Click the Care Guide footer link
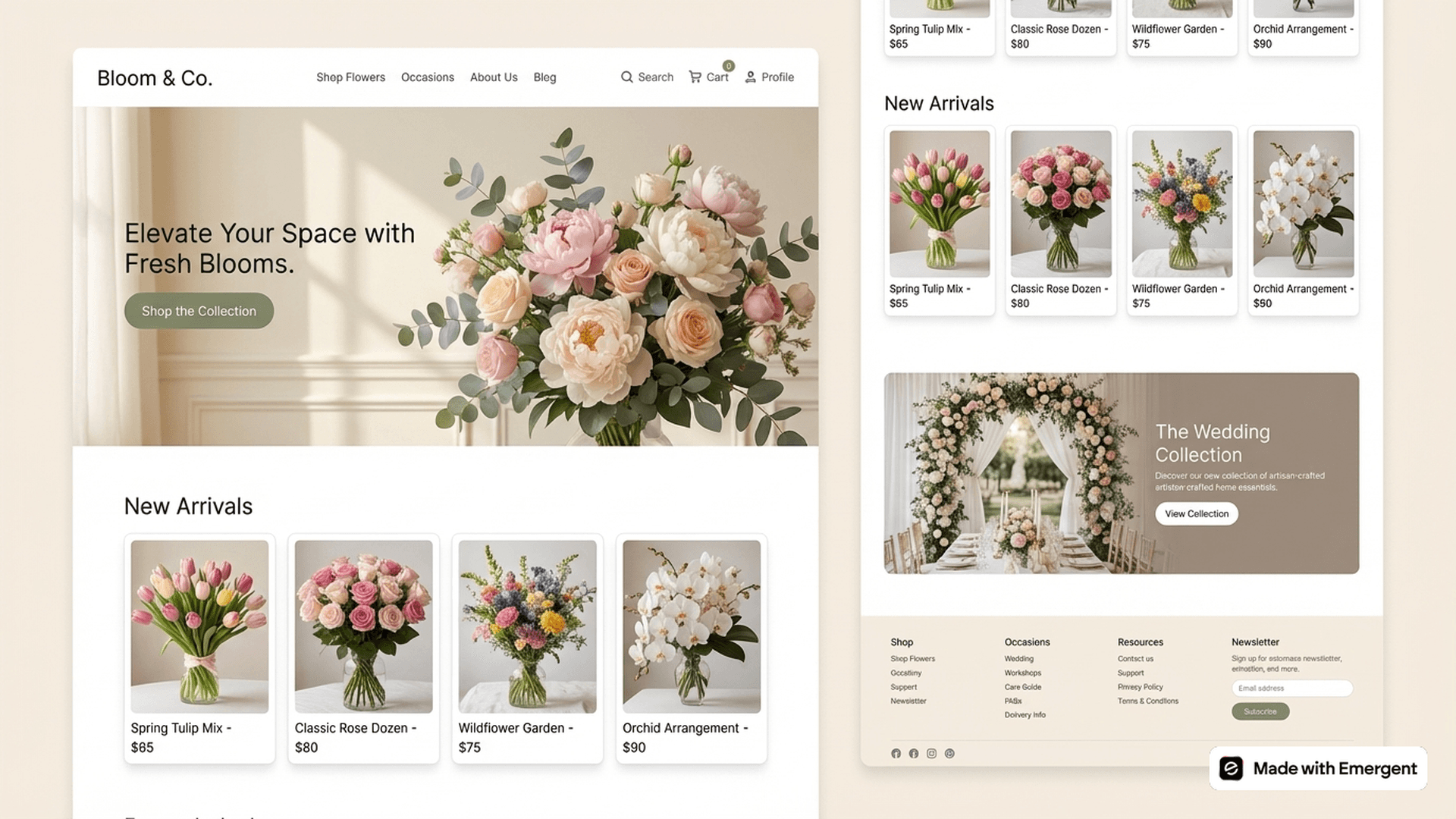 click(1022, 686)
